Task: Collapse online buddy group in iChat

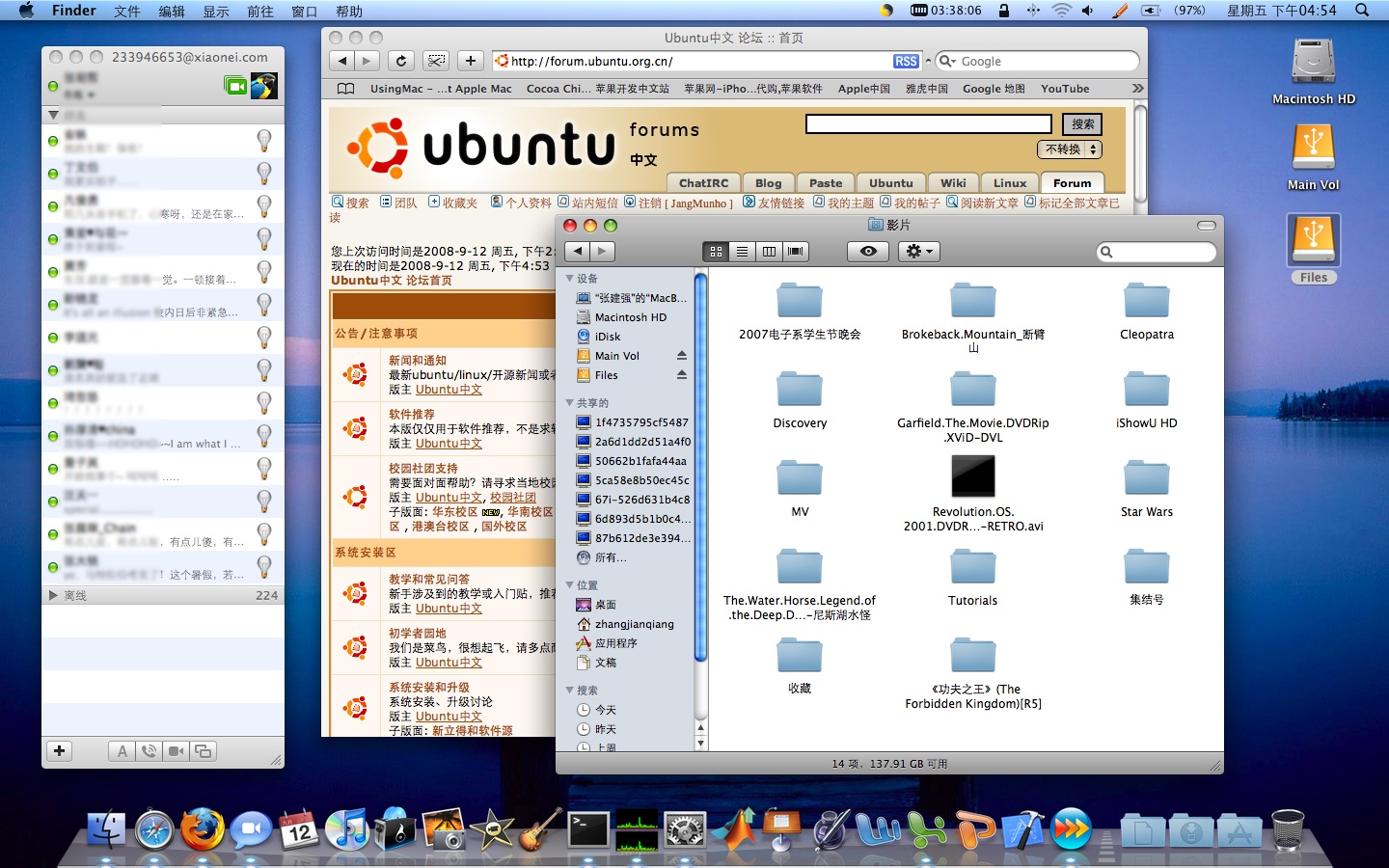Action: pos(53,115)
